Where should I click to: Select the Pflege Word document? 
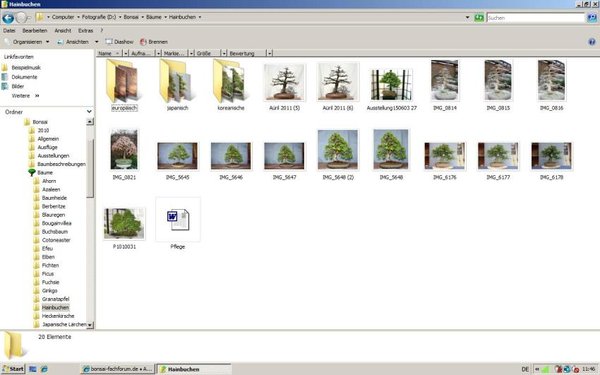(x=178, y=224)
